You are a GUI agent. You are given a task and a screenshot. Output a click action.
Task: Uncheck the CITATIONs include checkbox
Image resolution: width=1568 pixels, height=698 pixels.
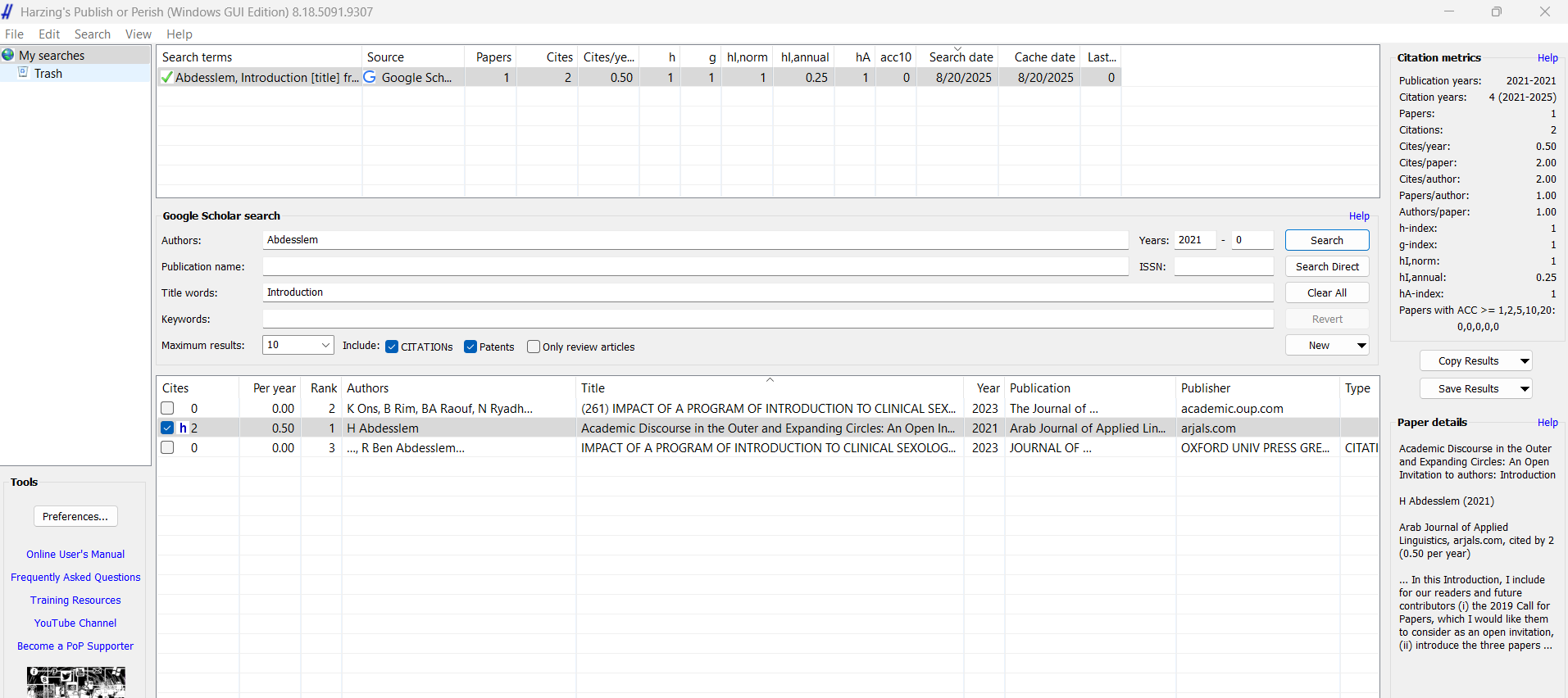[392, 347]
